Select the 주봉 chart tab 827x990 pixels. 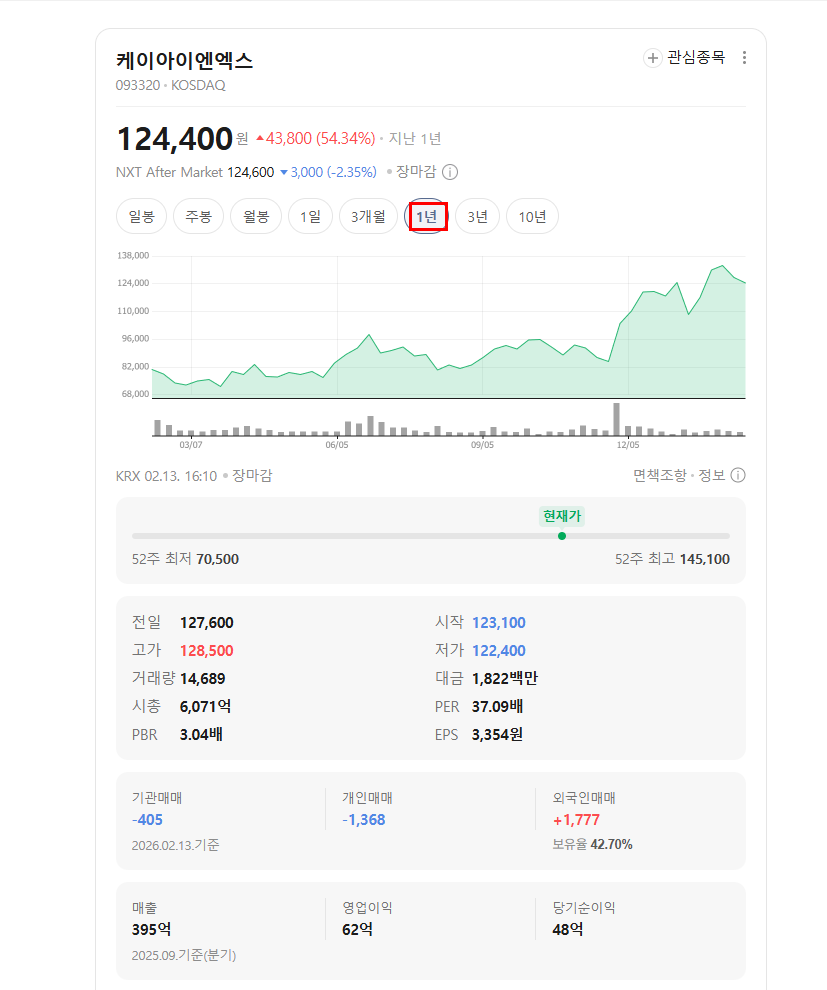[198, 217]
